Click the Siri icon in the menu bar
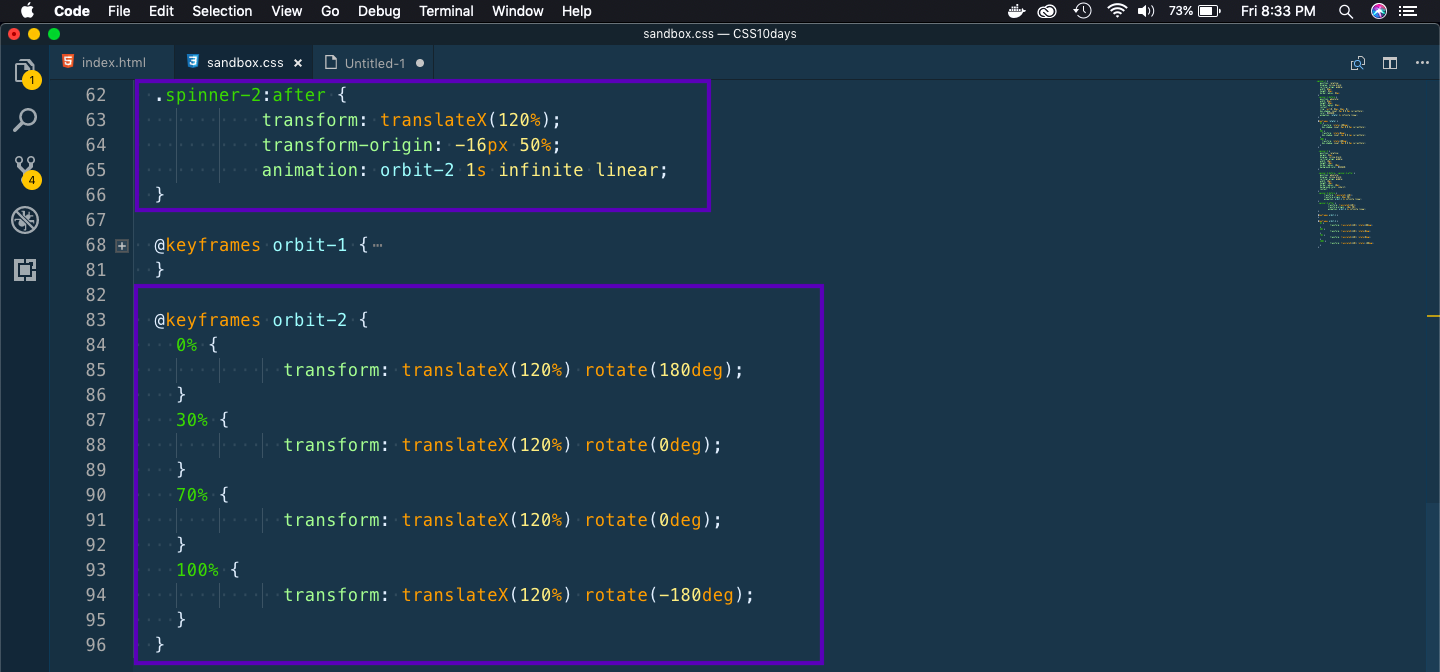This screenshot has height=672, width=1440. click(1380, 11)
